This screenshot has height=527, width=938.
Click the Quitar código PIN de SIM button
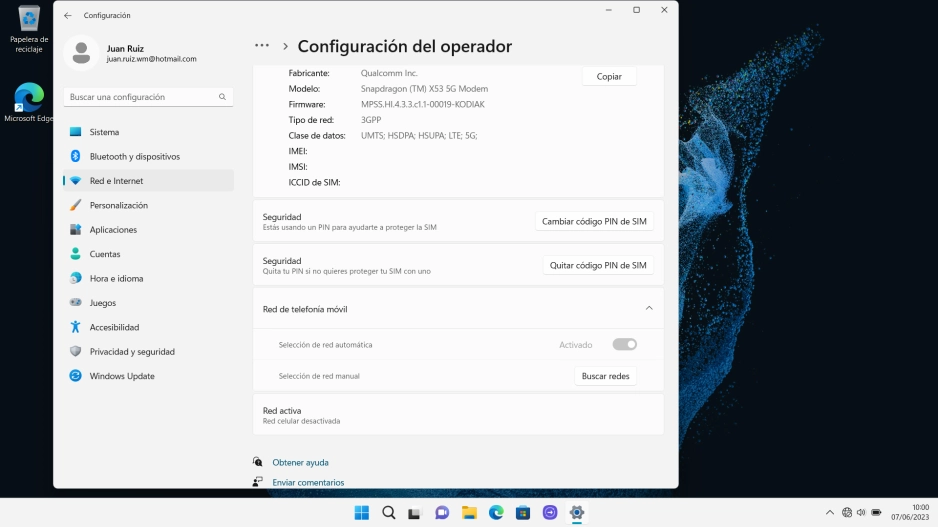click(x=598, y=266)
